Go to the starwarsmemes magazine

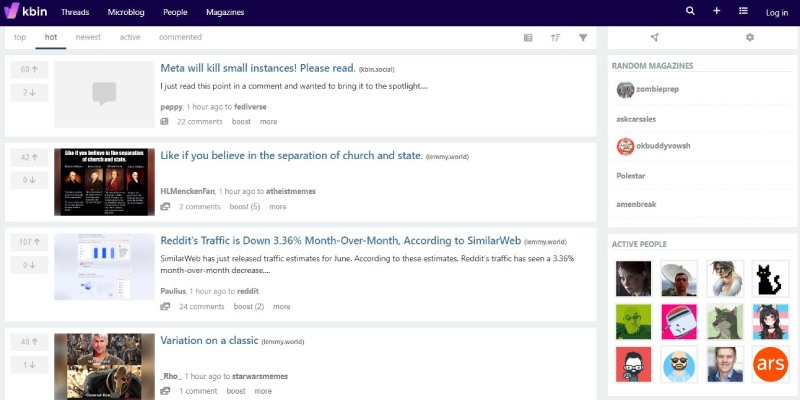(x=260, y=377)
